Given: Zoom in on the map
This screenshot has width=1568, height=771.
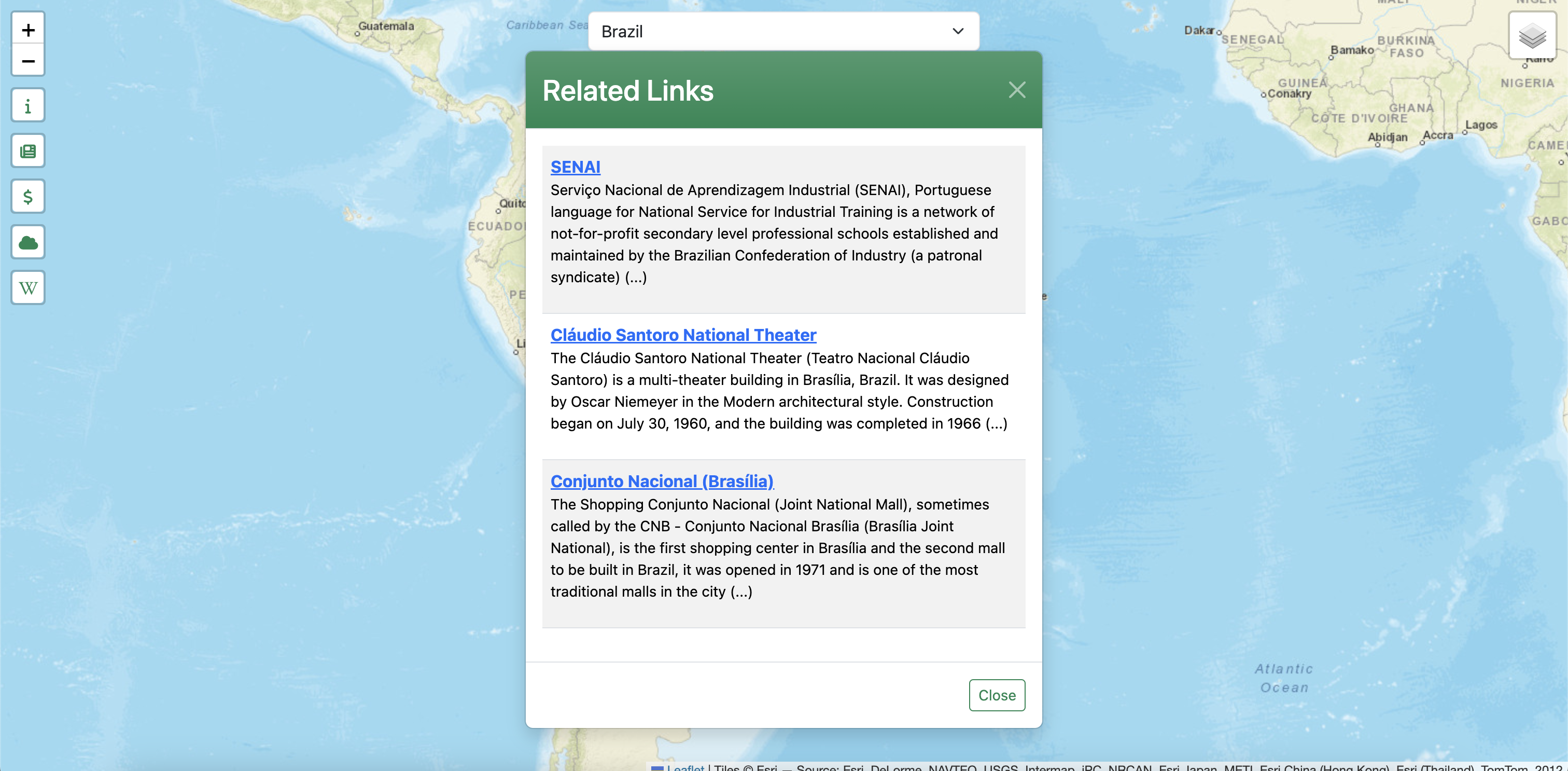Looking at the screenshot, I should click(x=28, y=29).
